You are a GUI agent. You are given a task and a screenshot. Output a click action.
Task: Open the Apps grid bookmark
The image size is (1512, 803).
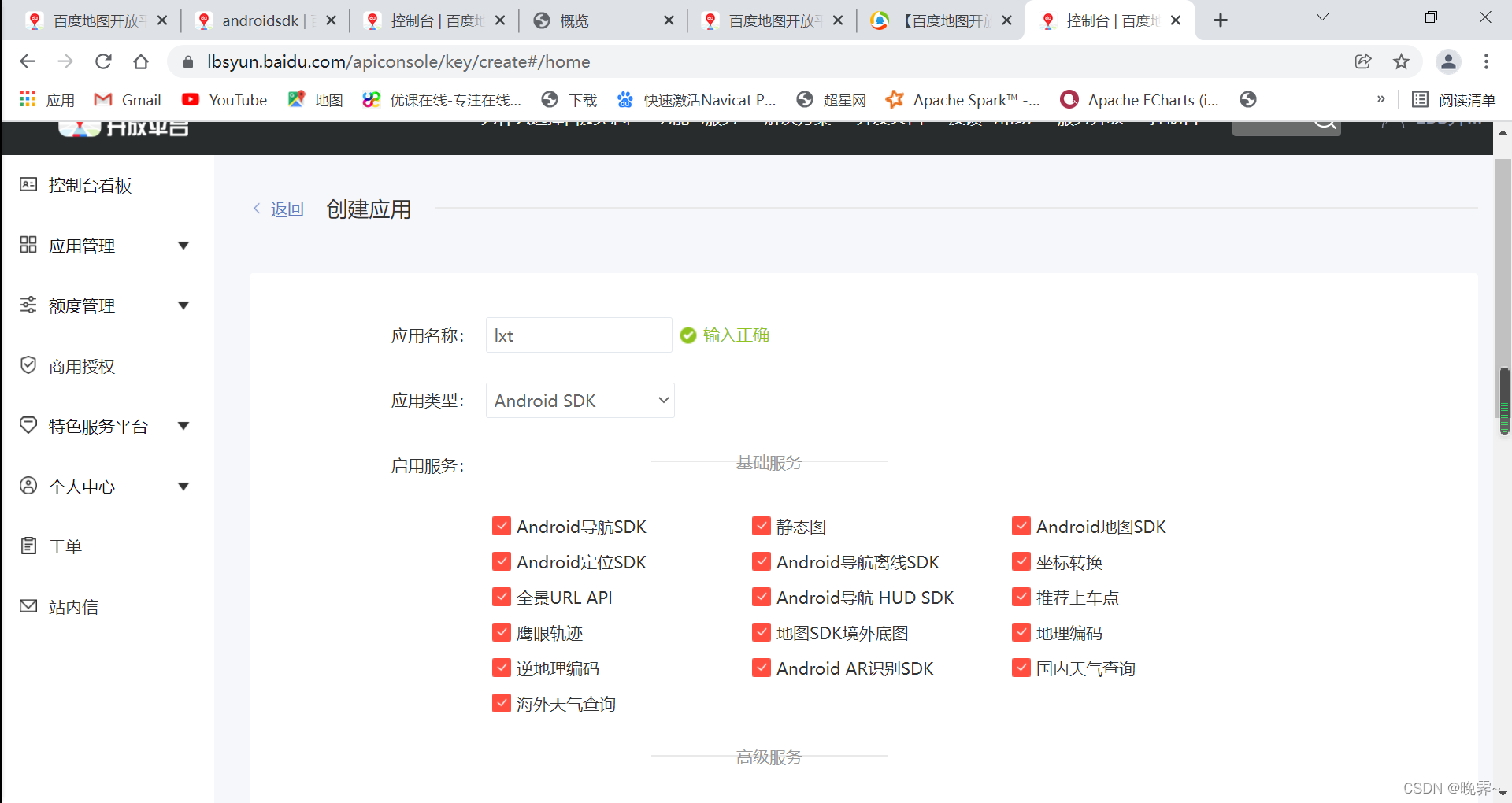point(46,100)
